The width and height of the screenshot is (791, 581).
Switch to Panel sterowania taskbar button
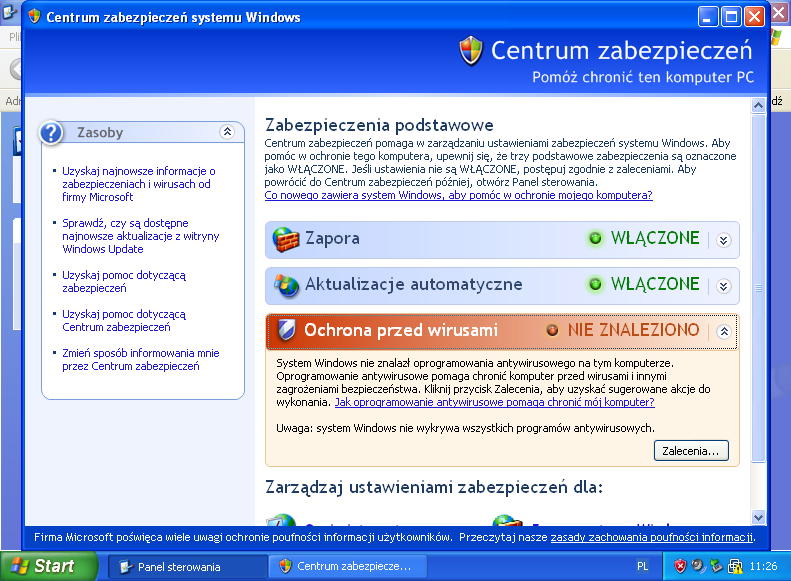coord(187,567)
